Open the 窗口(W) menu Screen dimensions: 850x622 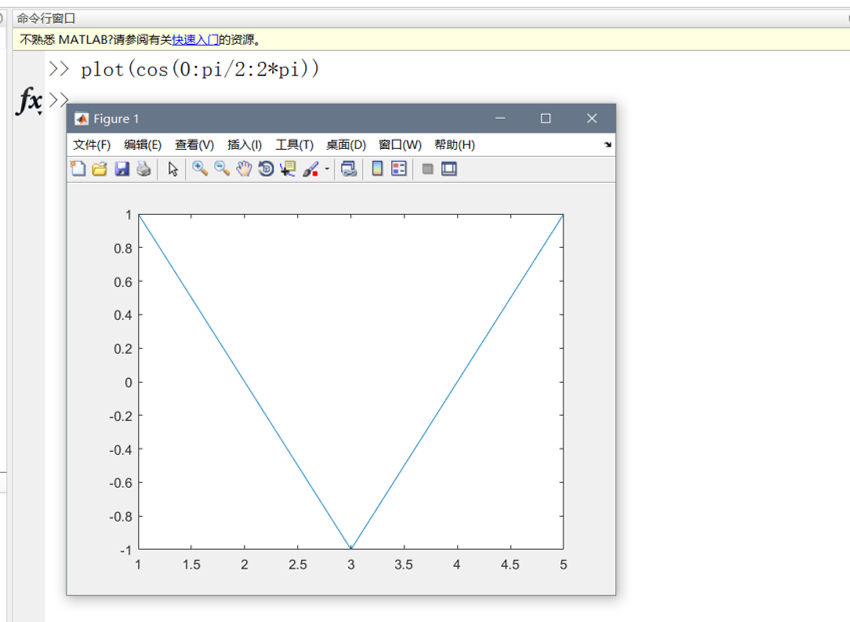pos(400,145)
